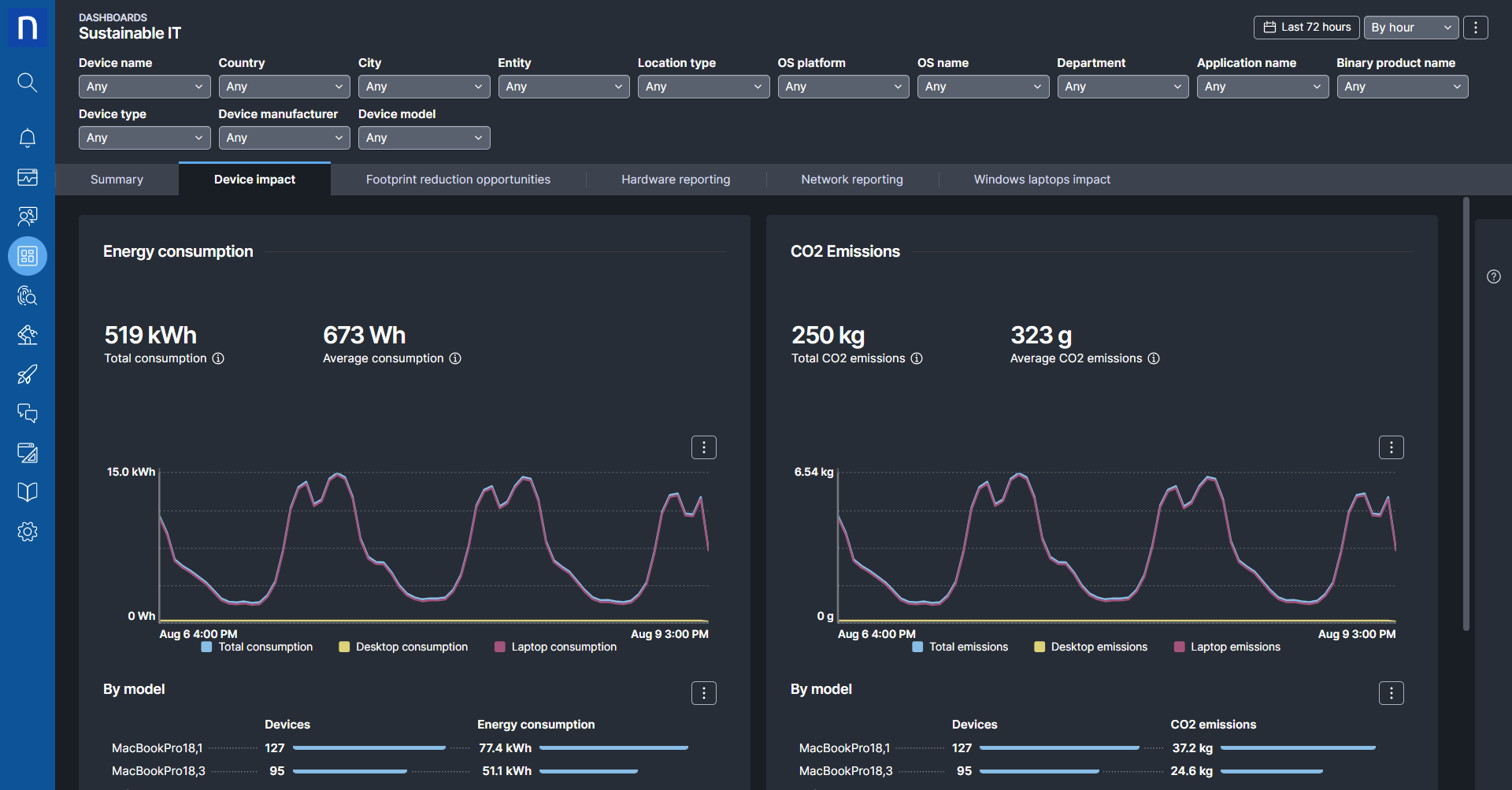The image size is (1512, 790).
Task: Open the By hour granularity dropdown
Action: [1410, 28]
